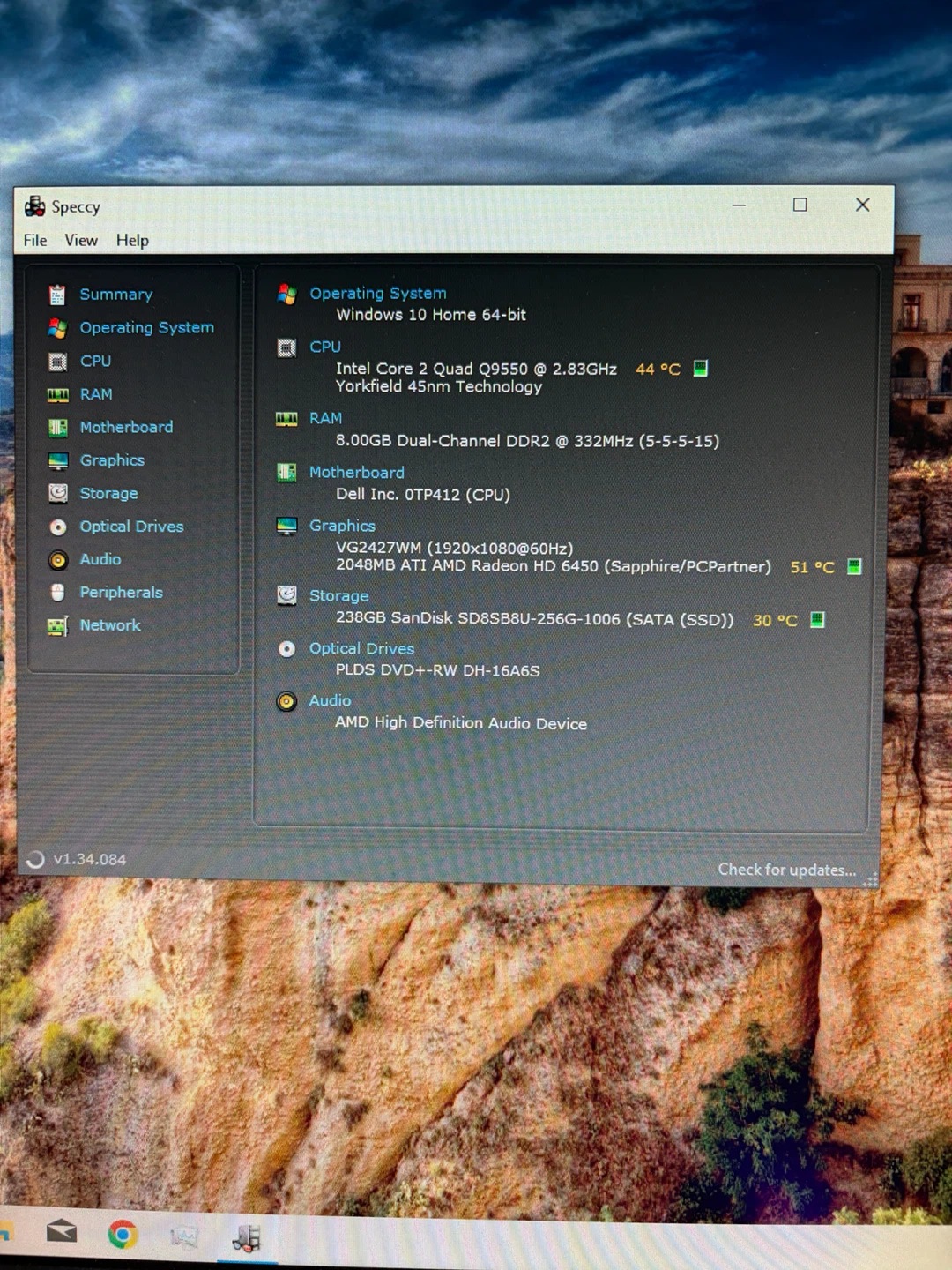Viewport: 952px width, 1270px height.
Task: Click the 51 °C graphics temperature value
Action: (812, 568)
